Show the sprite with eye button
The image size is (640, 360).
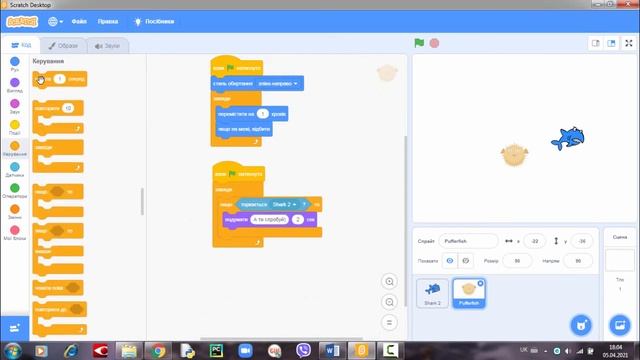(450, 261)
